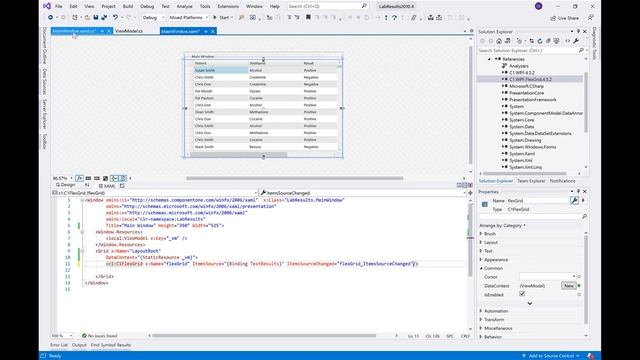The width and height of the screenshot is (640, 360).
Task: Expand the Appearance category in Properties
Action: click(481, 260)
